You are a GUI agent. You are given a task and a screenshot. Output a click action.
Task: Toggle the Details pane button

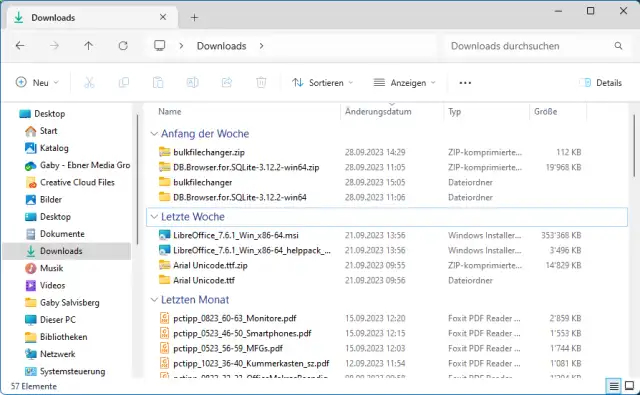pos(601,83)
